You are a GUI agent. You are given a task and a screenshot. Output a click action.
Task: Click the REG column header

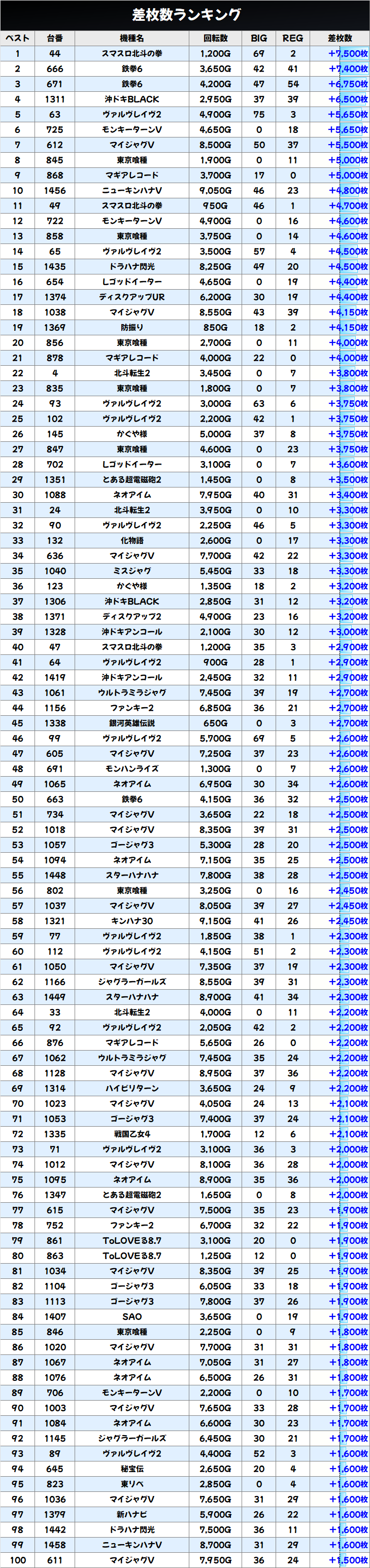click(293, 39)
